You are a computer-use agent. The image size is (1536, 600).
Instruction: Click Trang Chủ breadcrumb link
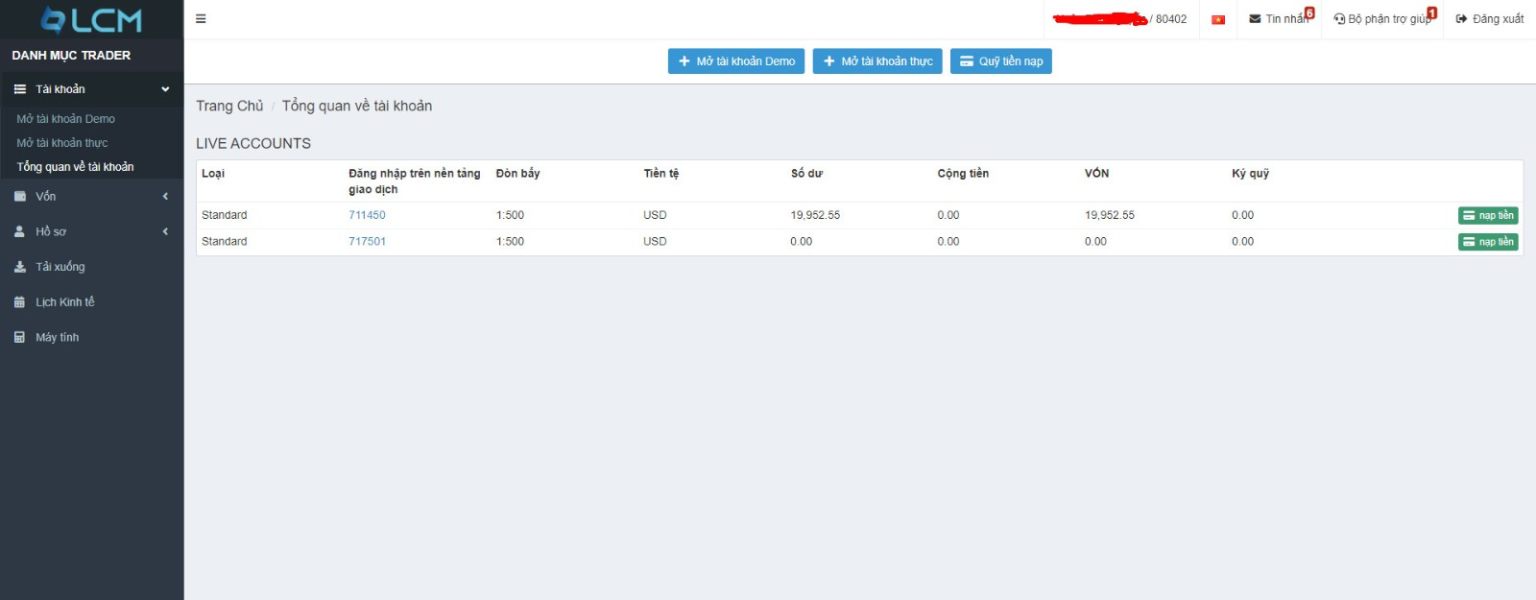230,106
